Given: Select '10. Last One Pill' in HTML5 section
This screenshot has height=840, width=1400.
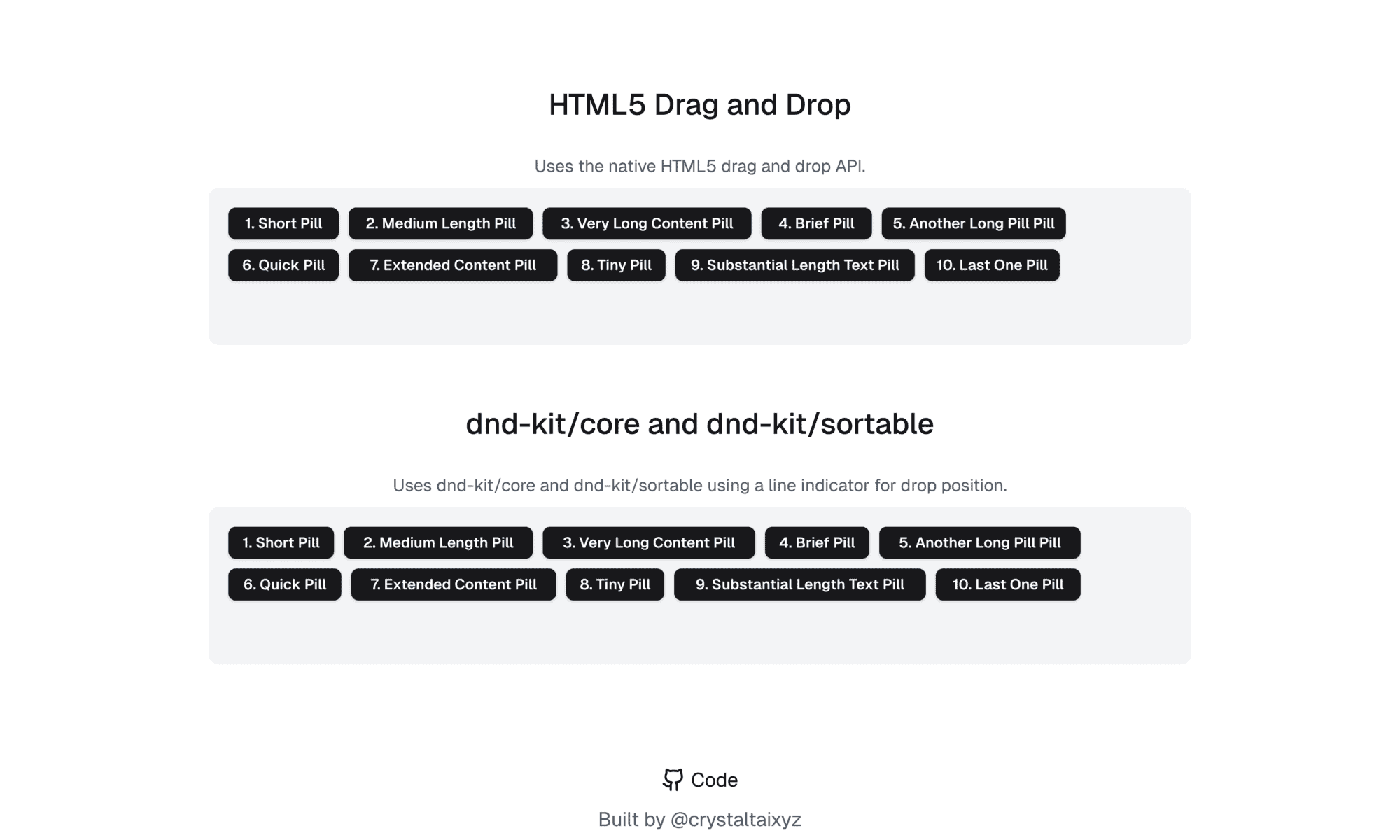Looking at the screenshot, I should 992,265.
